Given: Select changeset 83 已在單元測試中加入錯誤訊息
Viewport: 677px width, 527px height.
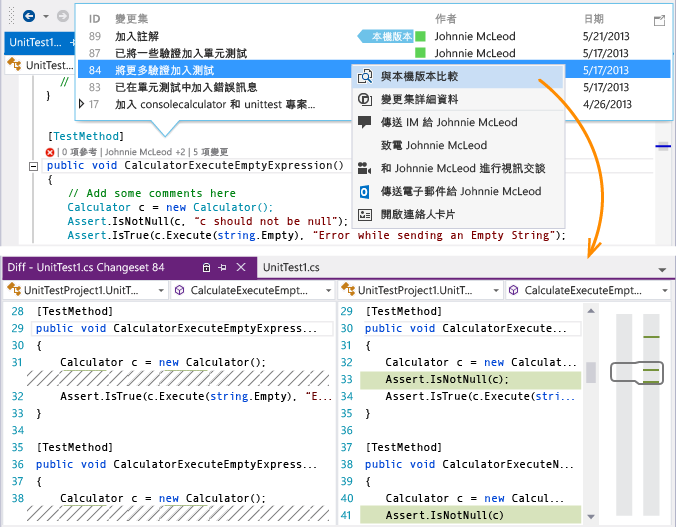Looking at the screenshot, I should tap(215, 87).
